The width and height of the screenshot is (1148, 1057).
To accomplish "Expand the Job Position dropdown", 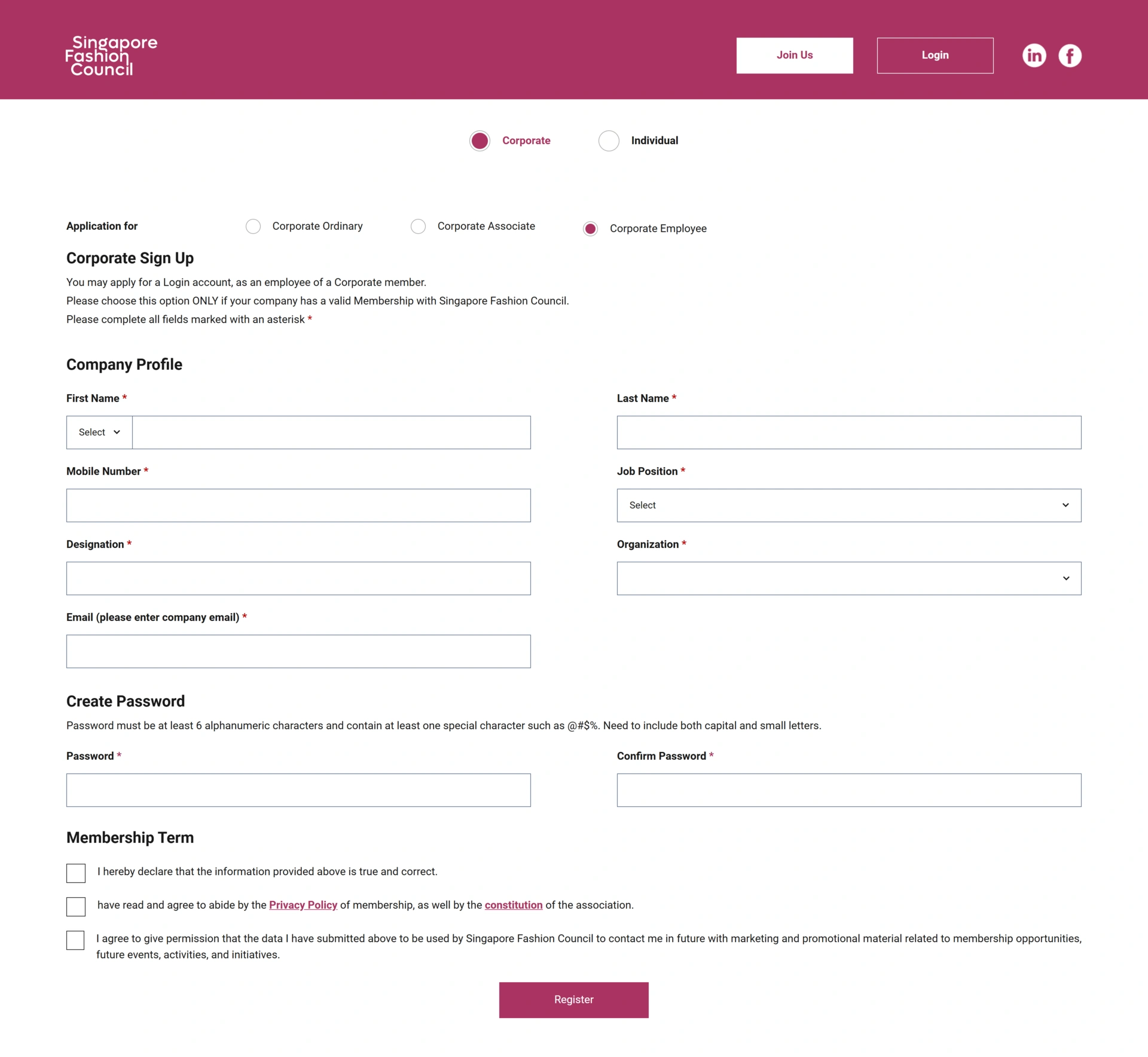I will (x=848, y=505).
